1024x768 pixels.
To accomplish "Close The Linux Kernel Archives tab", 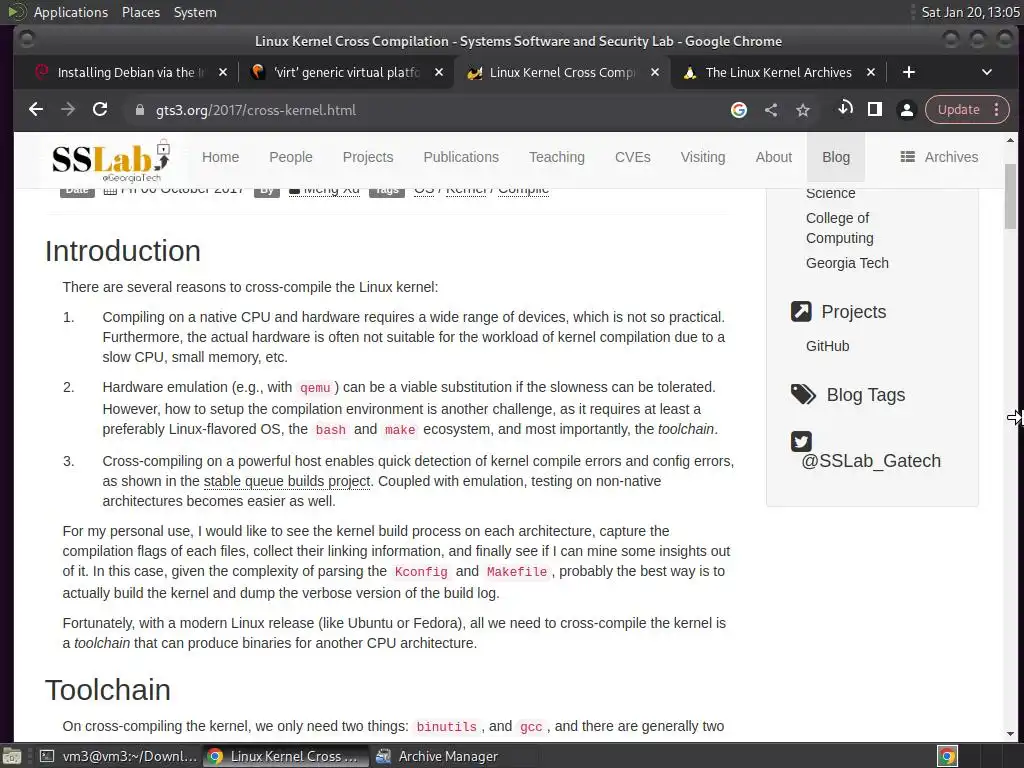I will (x=871, y=72).
